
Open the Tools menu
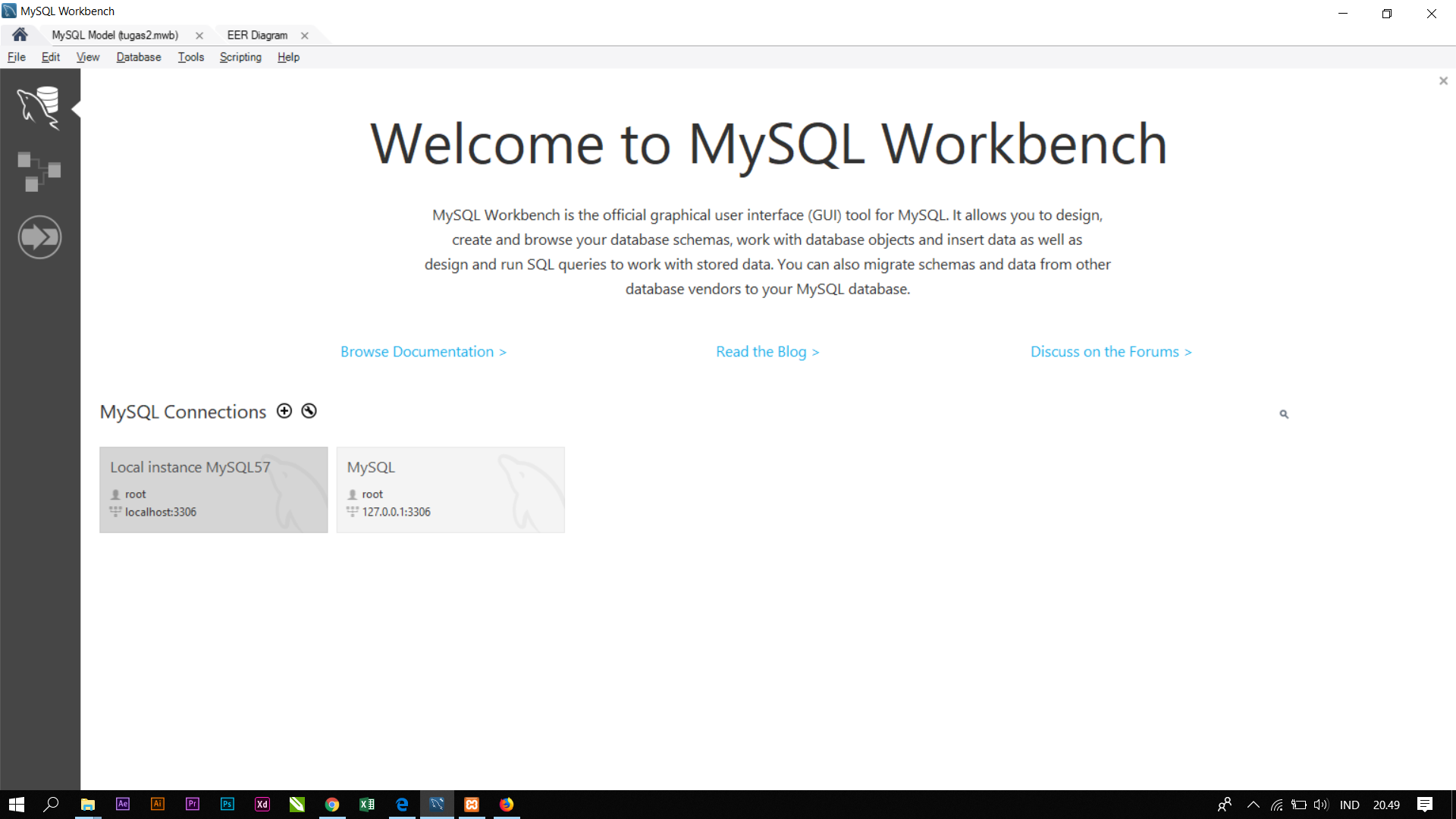coord(191,57)
